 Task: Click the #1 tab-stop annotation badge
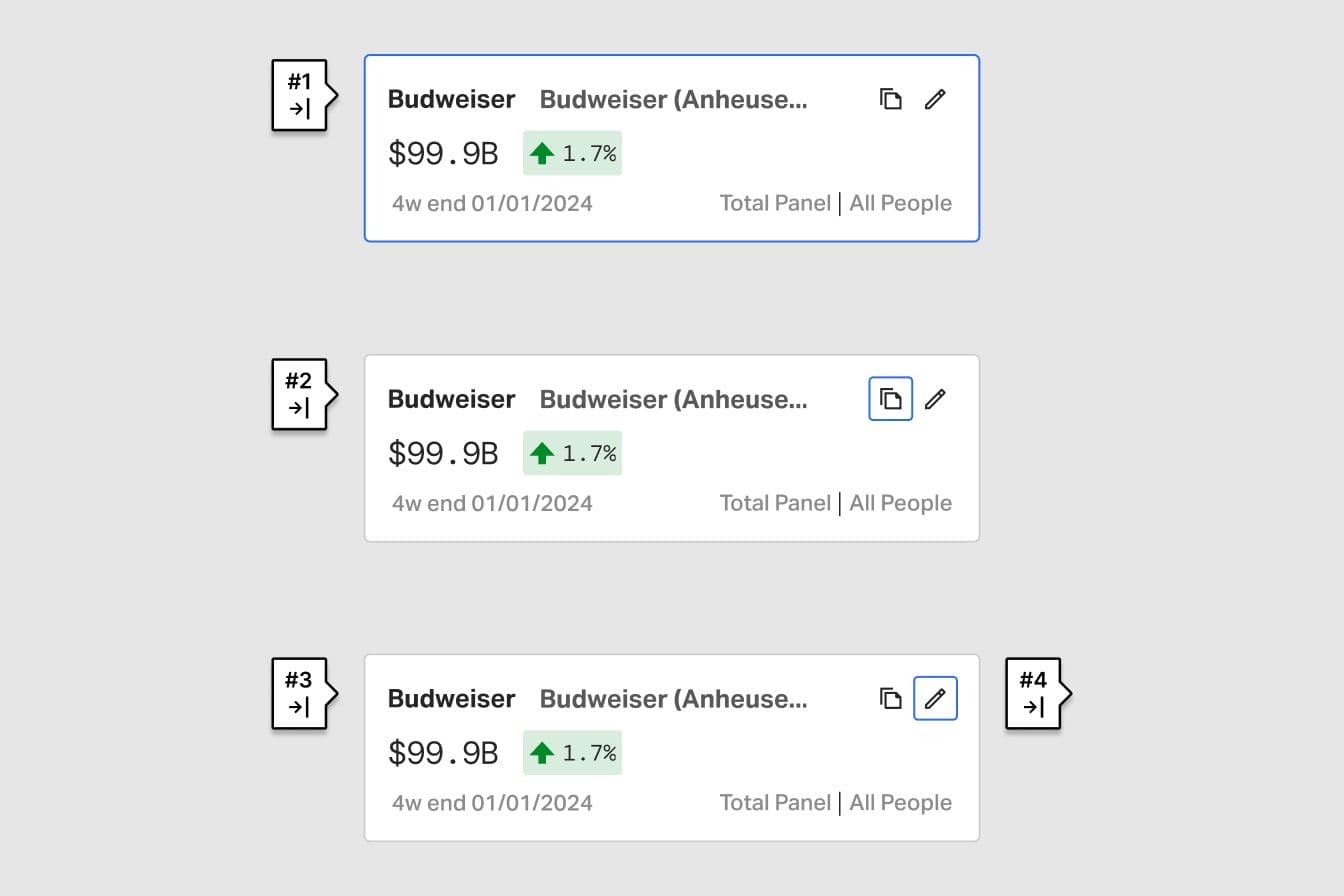(x=300, y=95)
